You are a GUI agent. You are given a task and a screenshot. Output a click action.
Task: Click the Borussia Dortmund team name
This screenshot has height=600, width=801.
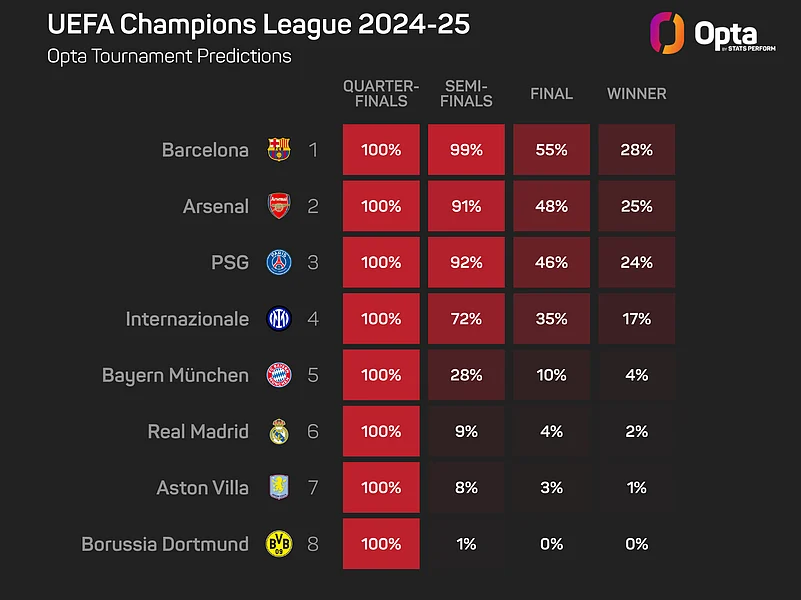pyautogui.click(x=165, y=544)
